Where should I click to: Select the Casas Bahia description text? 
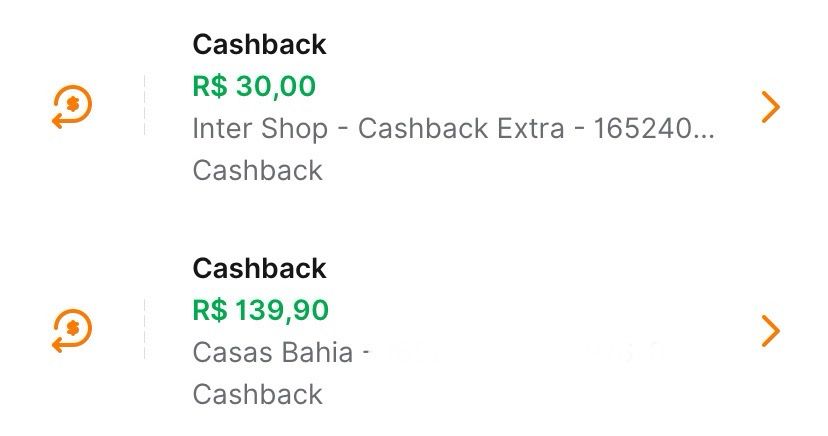272,353
